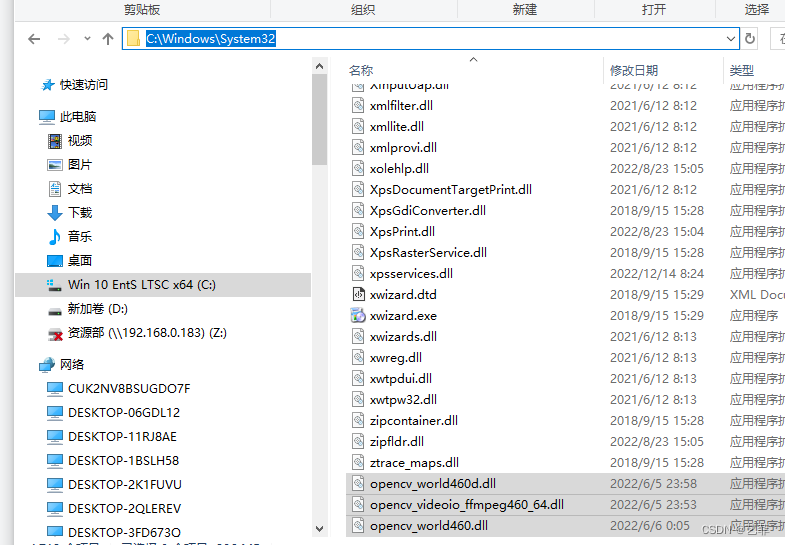Expand the 快速访问 quick access section
785x545 pixels.
click(x=83, y=85)
